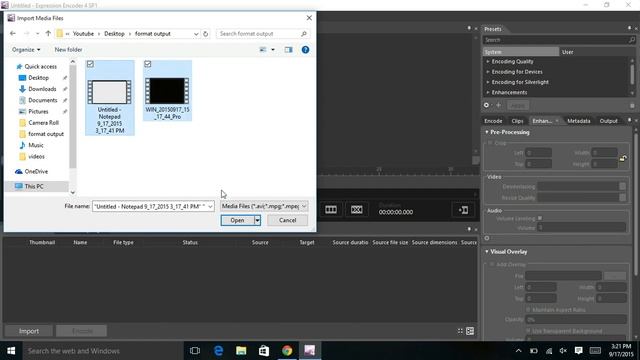
Task: Open File Explorer from taskbar
Action: [x=241, y=351]
